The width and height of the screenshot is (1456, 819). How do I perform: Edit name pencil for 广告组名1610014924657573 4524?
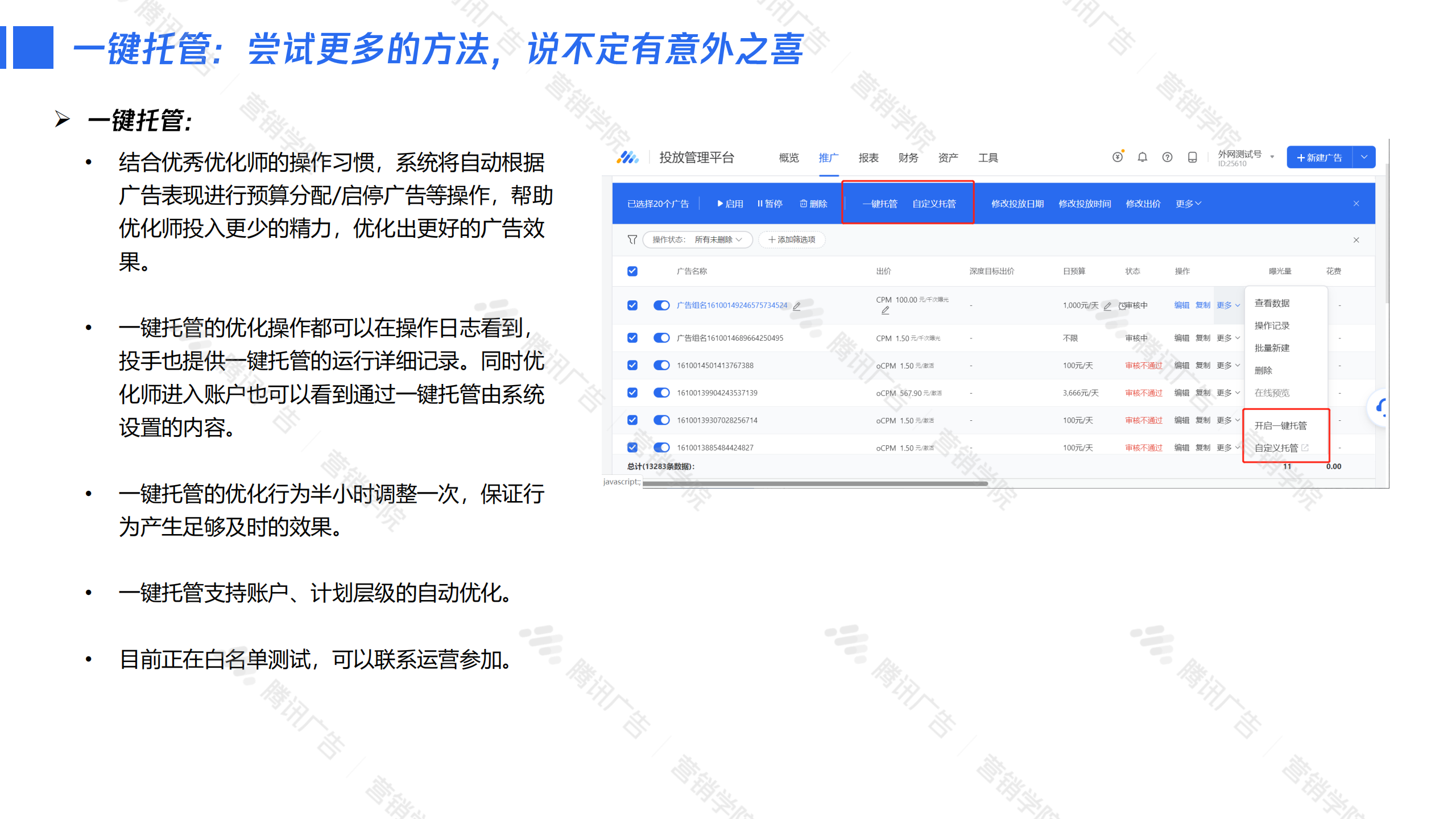pyautogui.click(x=797, y=306)
